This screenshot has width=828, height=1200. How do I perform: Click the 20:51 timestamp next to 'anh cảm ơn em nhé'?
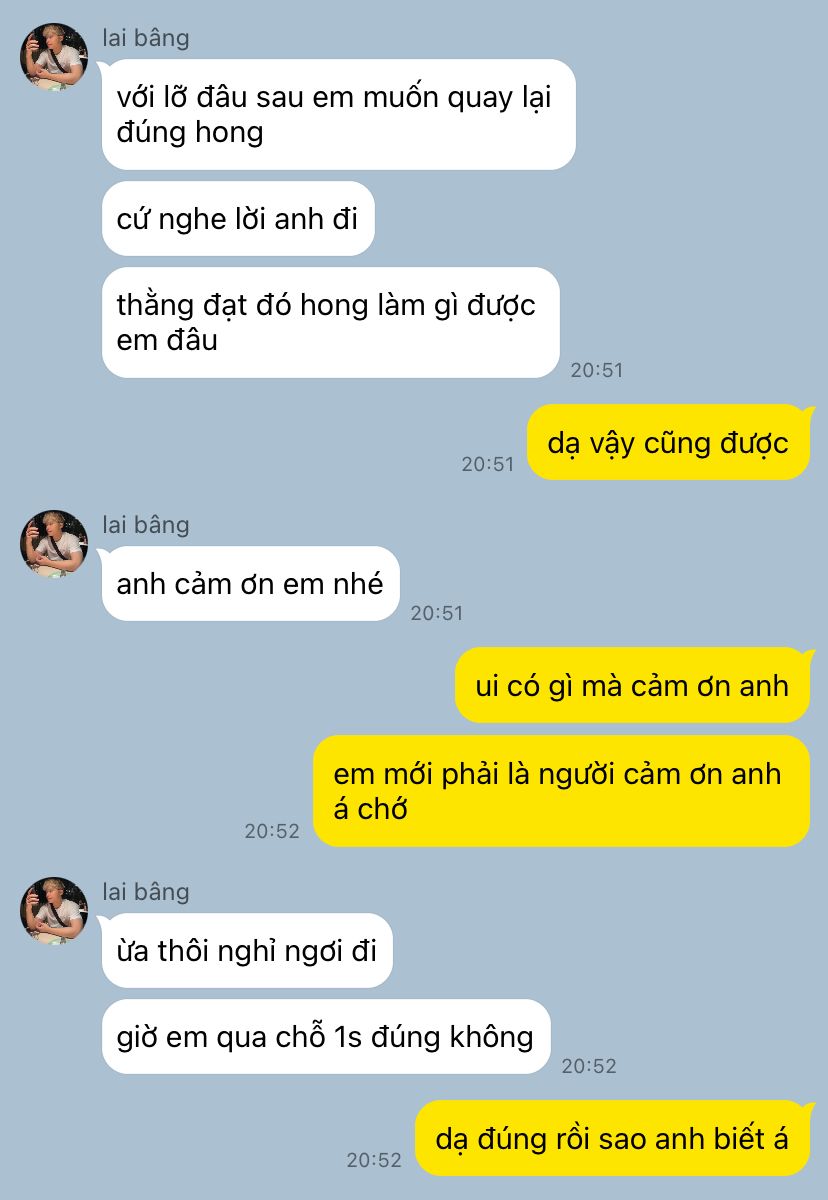coord(437,614)
